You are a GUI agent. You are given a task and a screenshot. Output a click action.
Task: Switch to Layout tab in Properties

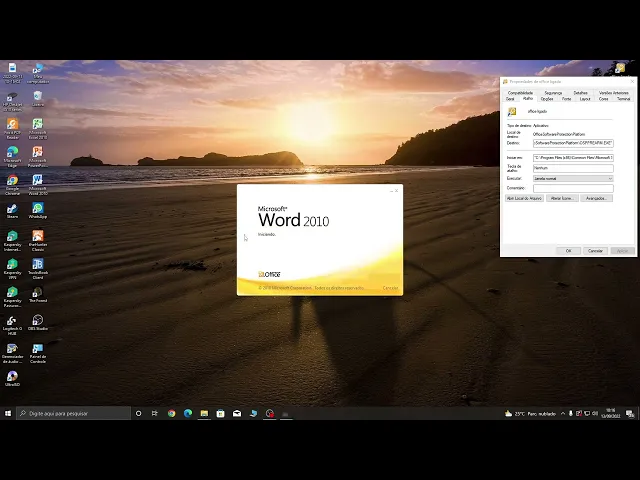585,99
